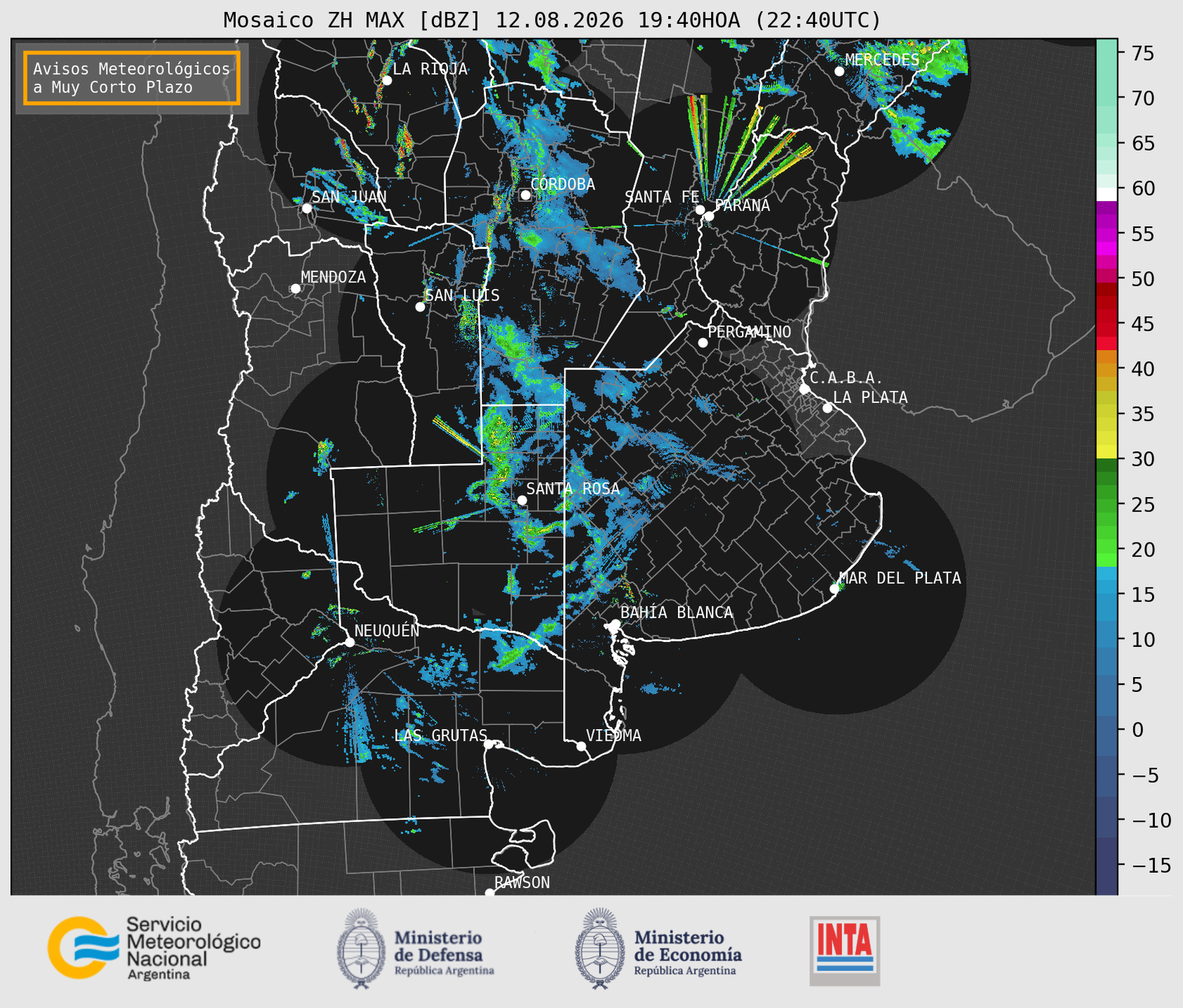Click the Ministerio de Defensa emblem
Viewport: 1183px width, 1008px height.
pos(360,948)
